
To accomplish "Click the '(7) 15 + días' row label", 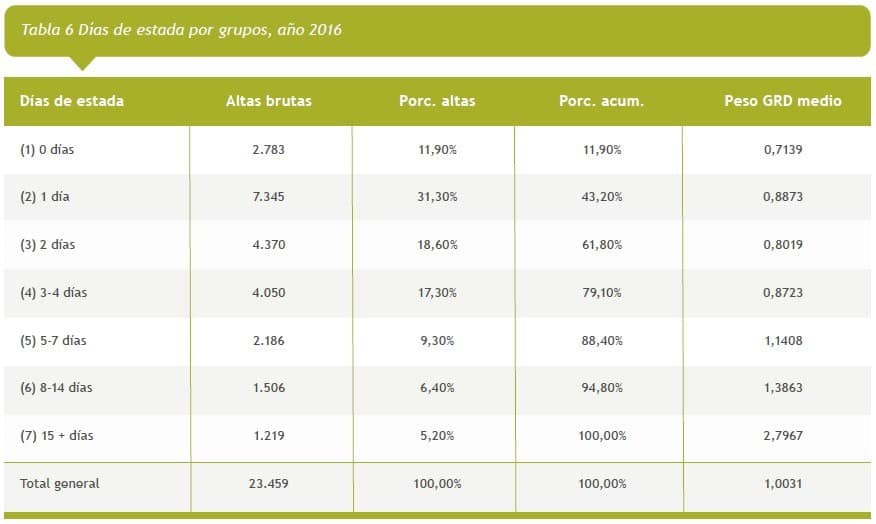I will (x=57, y=436).
